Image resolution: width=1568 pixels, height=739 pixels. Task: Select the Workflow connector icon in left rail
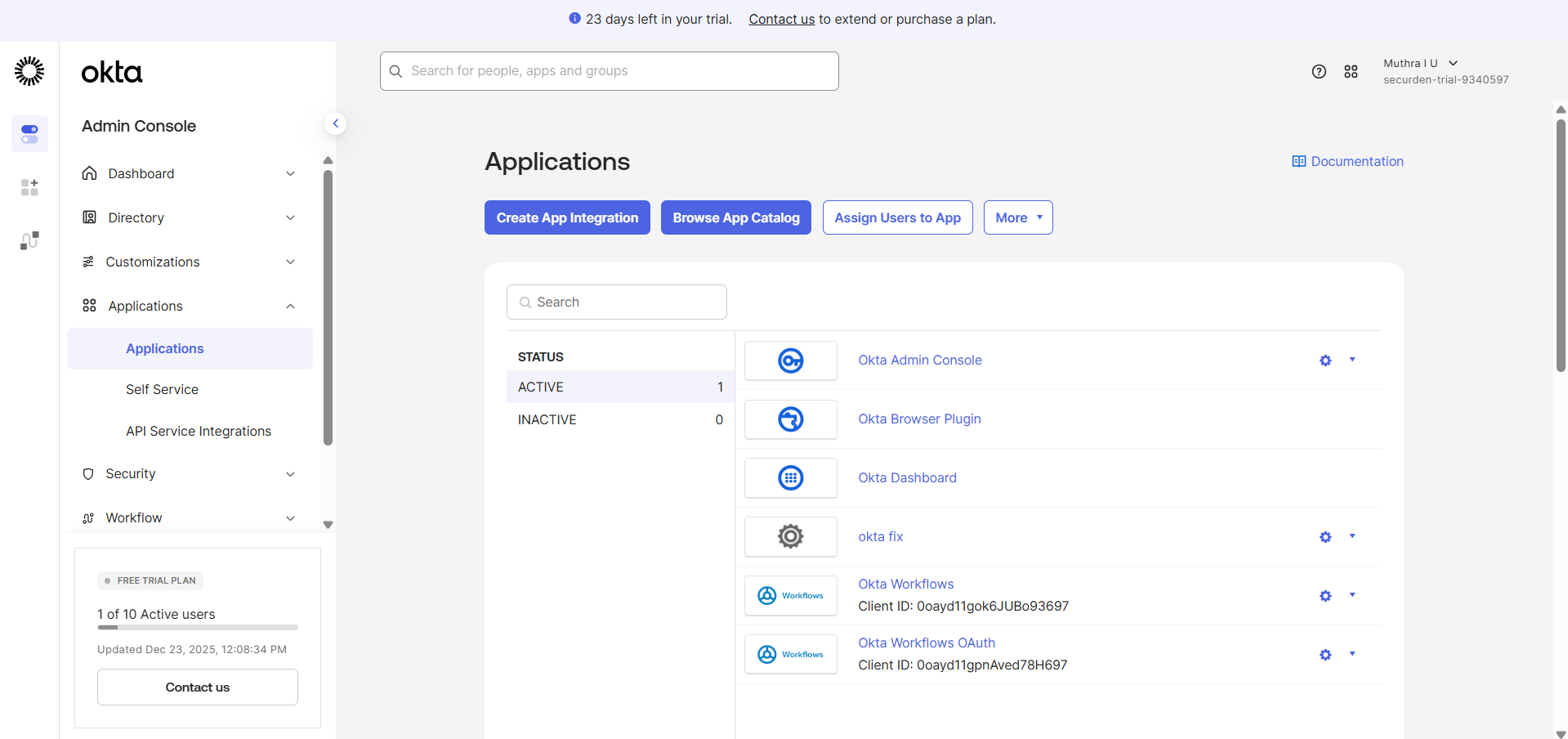pyautogui.click(x=29, y=240)
